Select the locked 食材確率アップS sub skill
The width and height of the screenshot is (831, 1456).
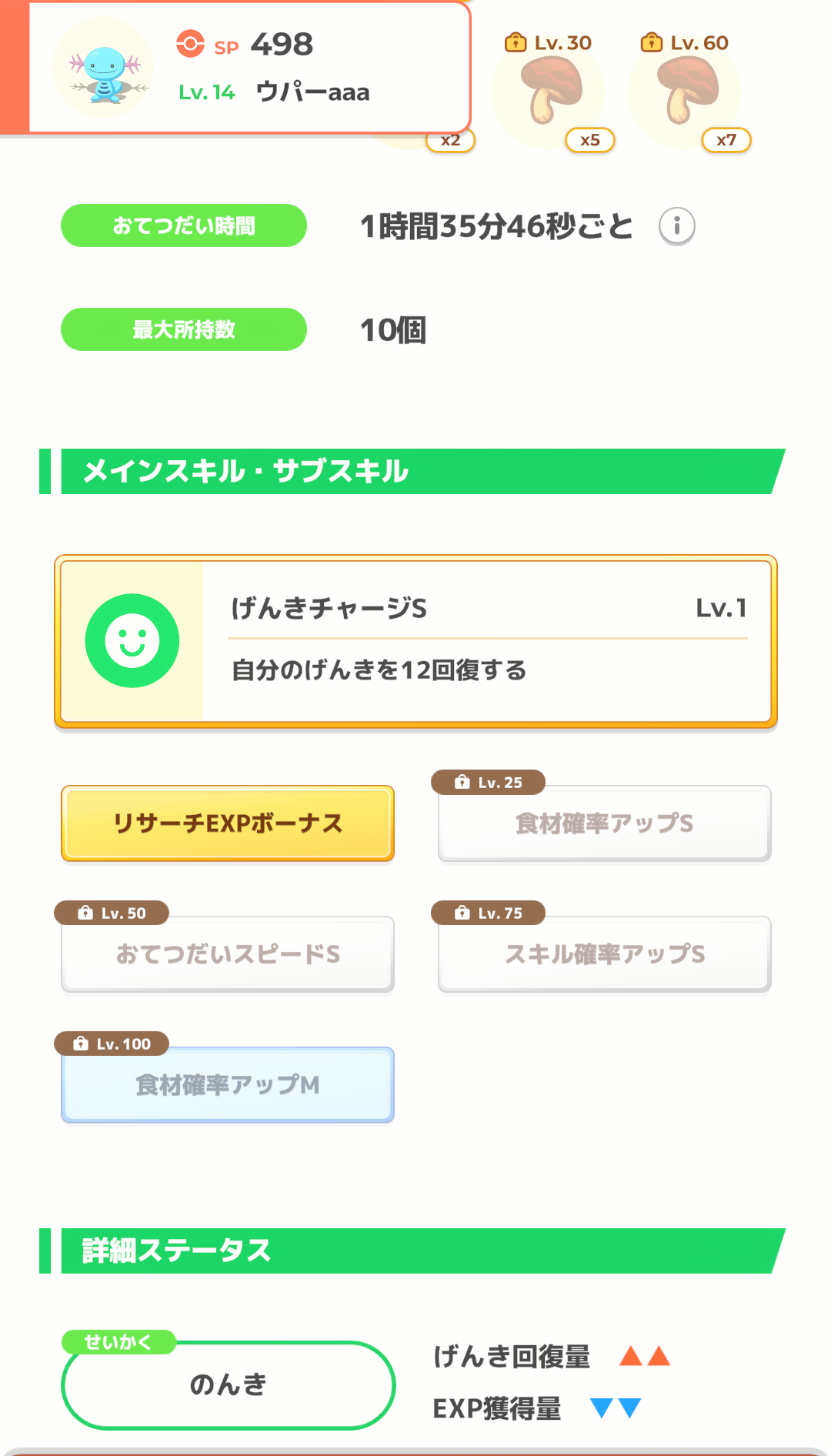[x=604, y=824]
